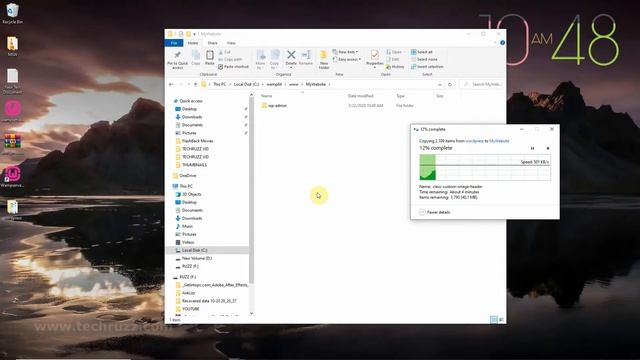Click www in the address breadcrumb
Viewport: 640px width, 360px height.
pyautogui.click(x=294, y=84)
